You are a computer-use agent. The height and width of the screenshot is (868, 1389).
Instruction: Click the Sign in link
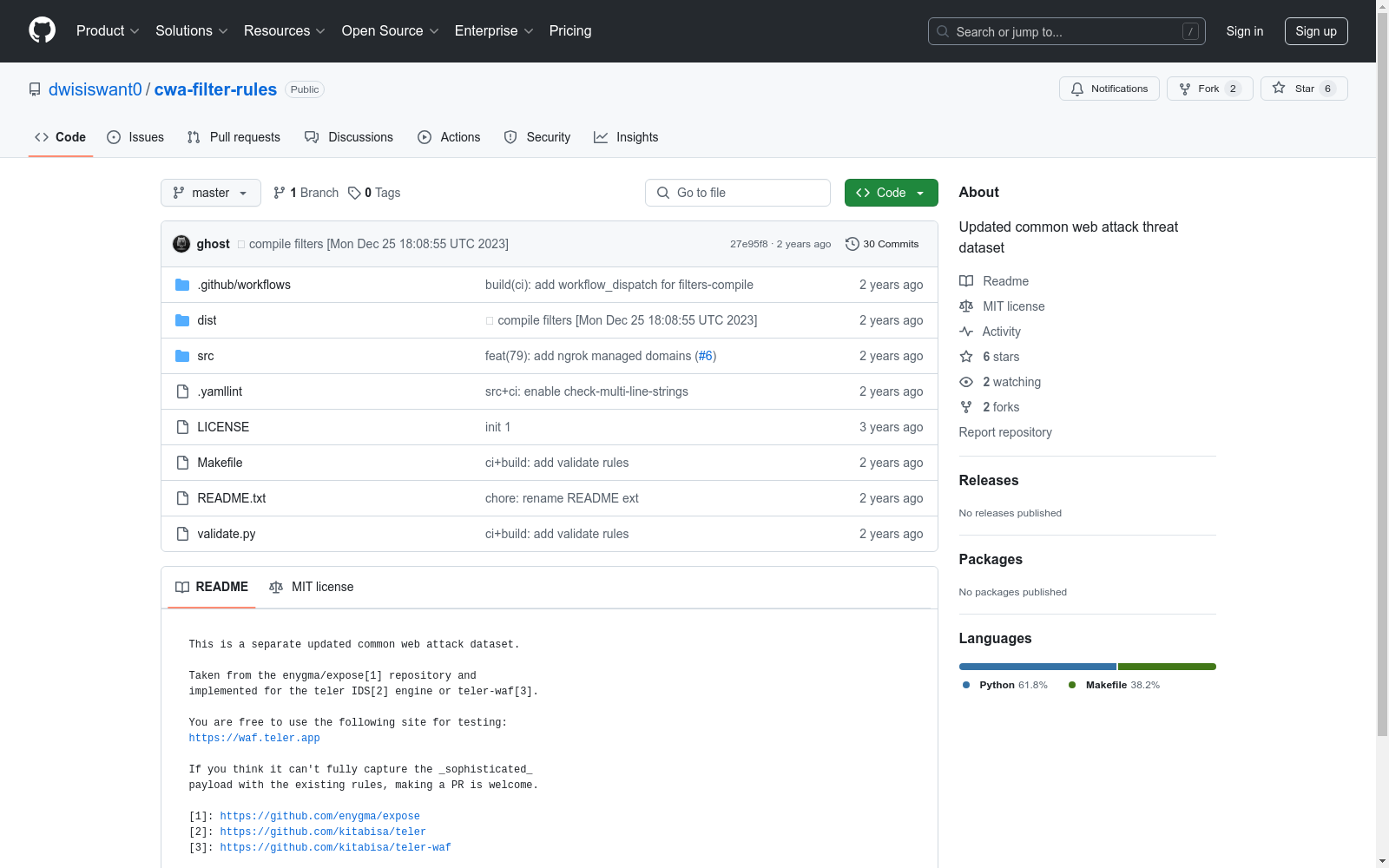(x=1245, y=31)
